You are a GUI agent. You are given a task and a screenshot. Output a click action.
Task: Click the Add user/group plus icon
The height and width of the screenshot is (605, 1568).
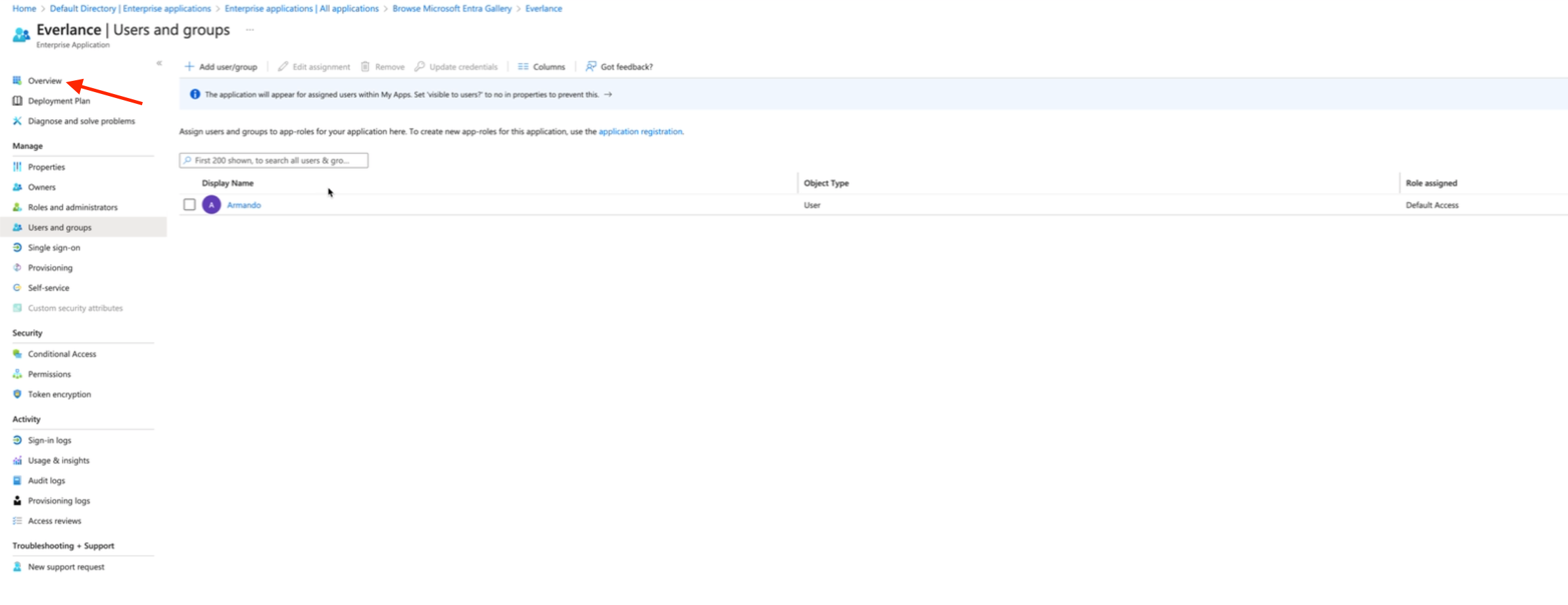pos(189,66)
